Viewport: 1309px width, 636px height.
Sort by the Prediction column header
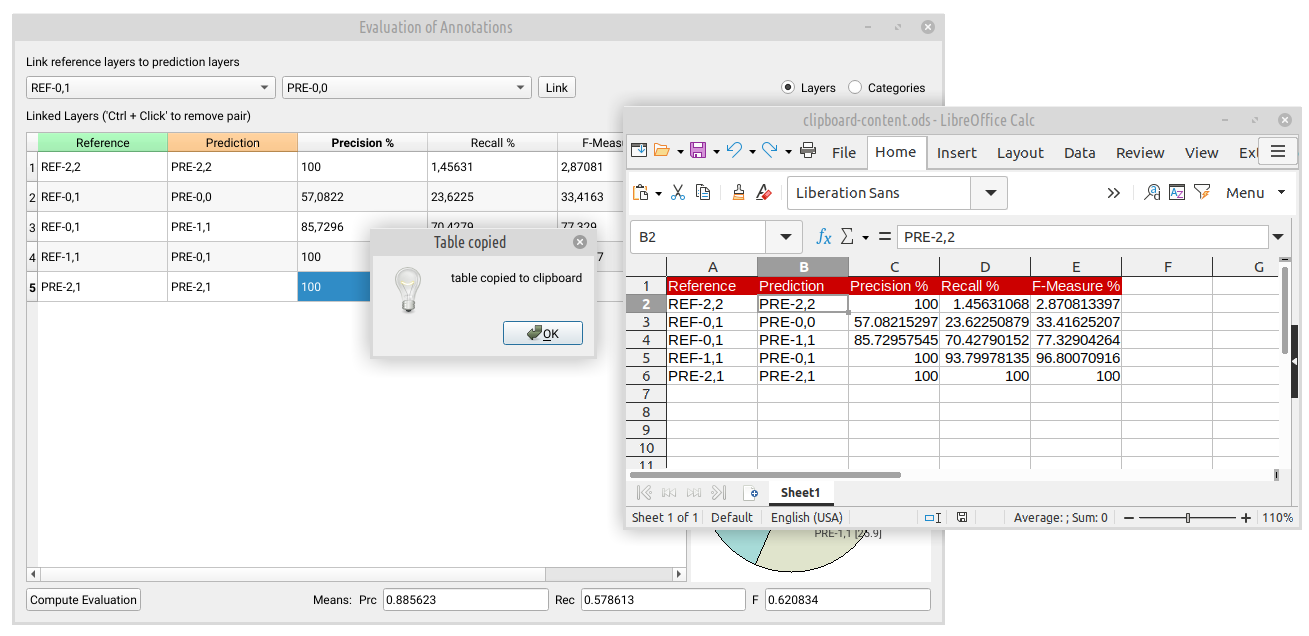tap(233, 143)
